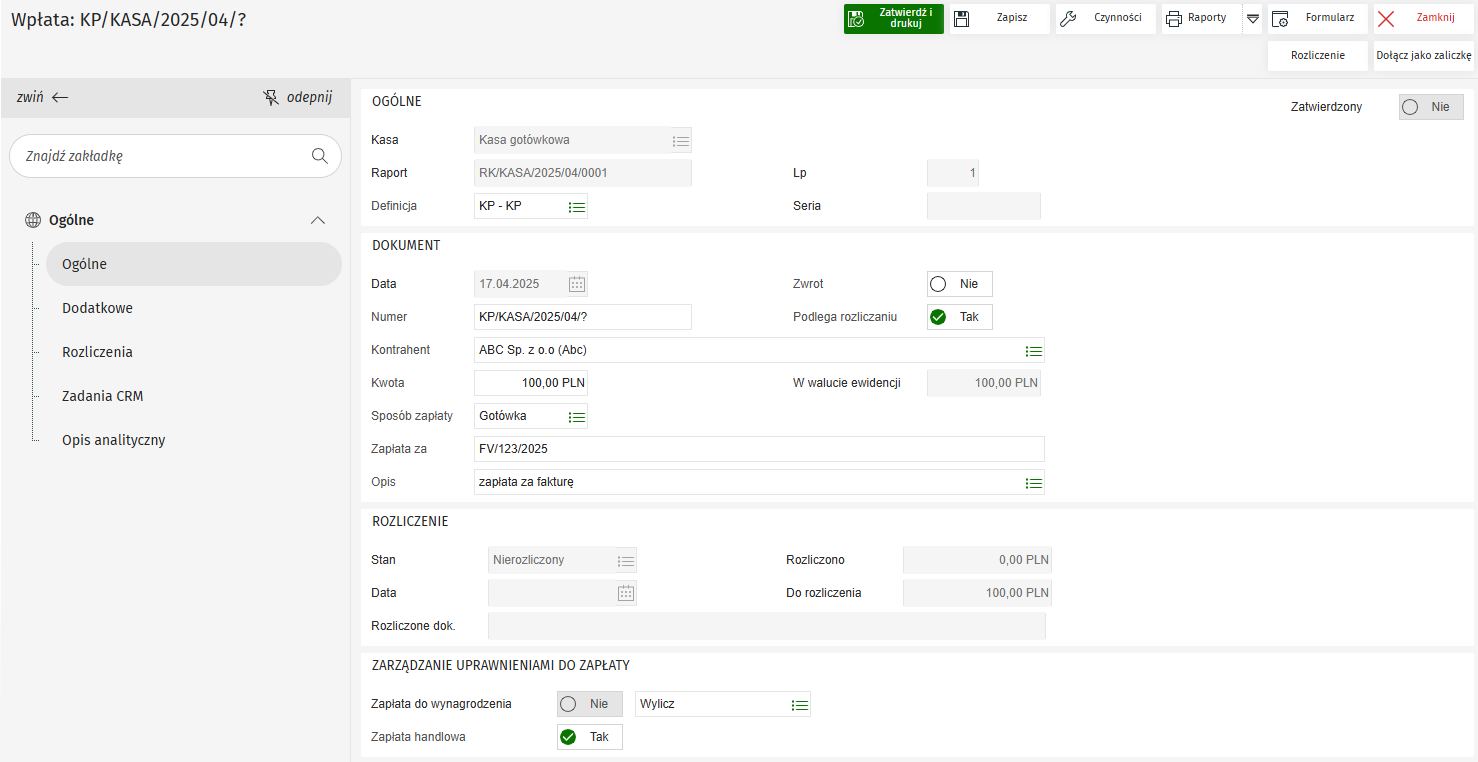1478x762 pixels.
Task: Click the magnifier icon in tab search
Action: [x=320, y=156]
